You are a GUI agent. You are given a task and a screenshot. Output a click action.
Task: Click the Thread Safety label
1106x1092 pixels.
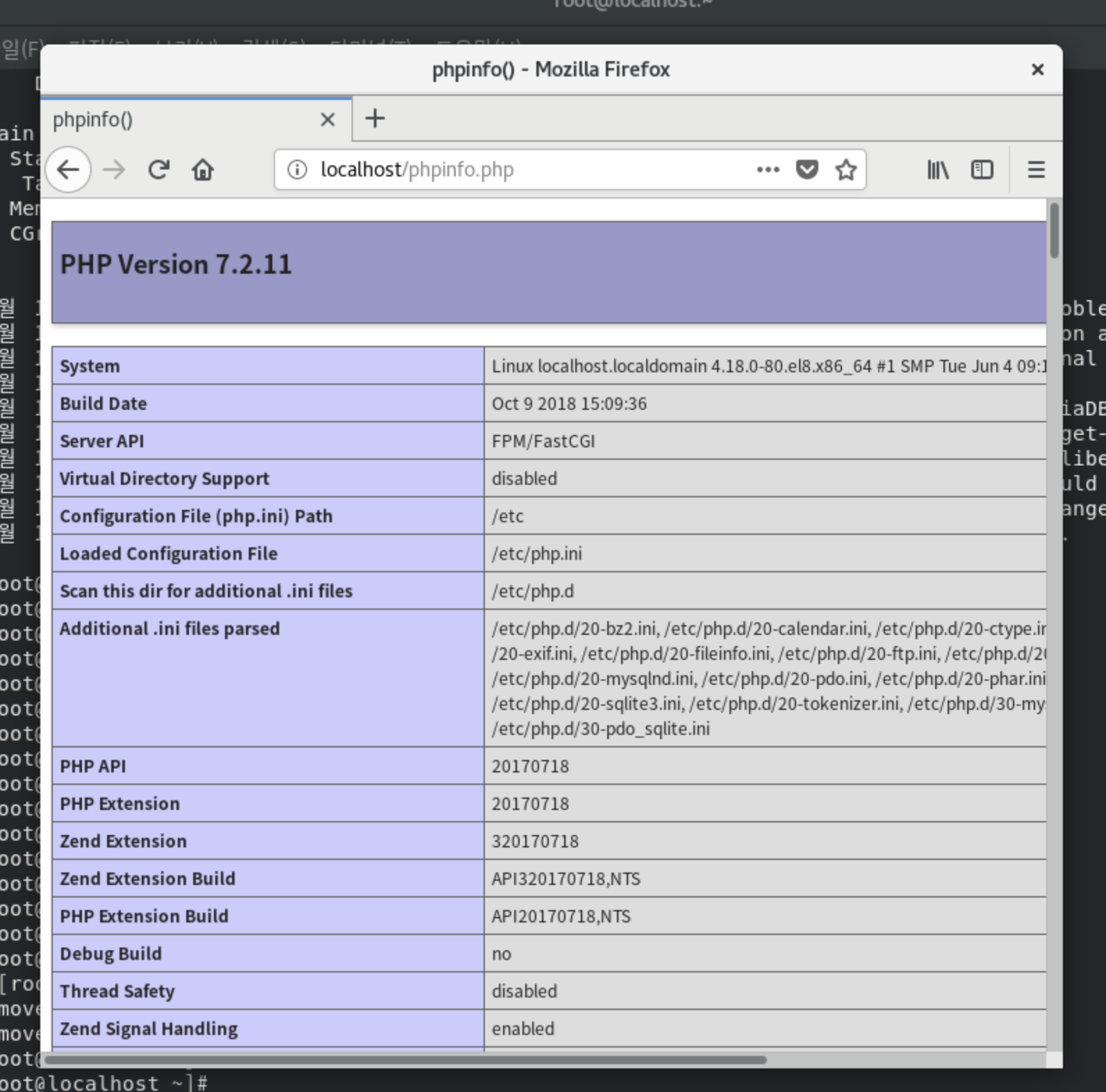[117, 991]
